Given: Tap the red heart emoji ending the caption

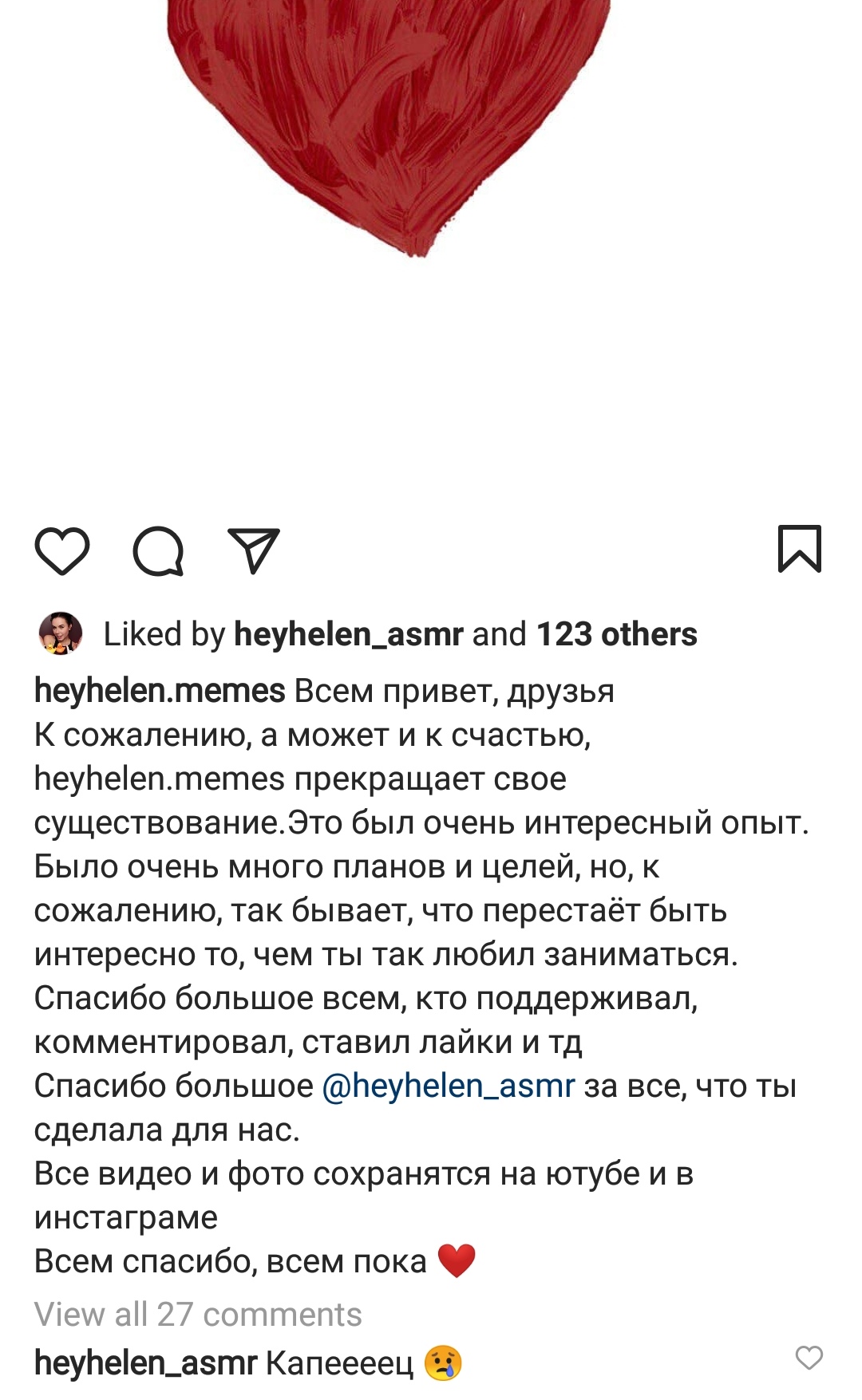Looking at the screenshot, I should 457,1261.
